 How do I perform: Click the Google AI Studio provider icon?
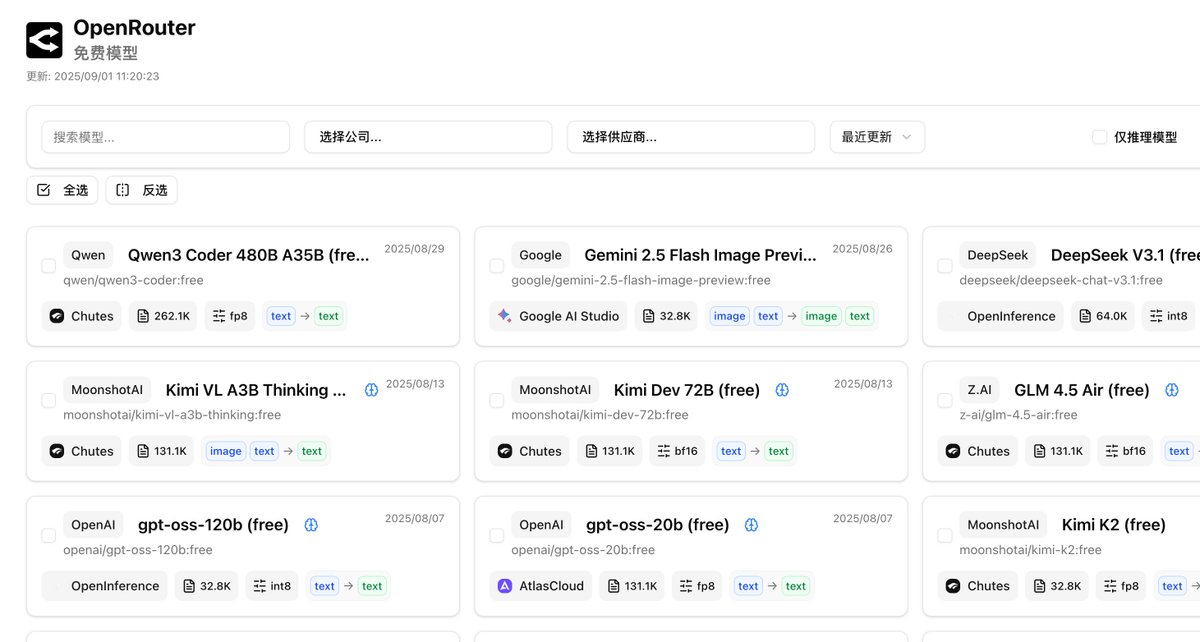click(505, 316)
